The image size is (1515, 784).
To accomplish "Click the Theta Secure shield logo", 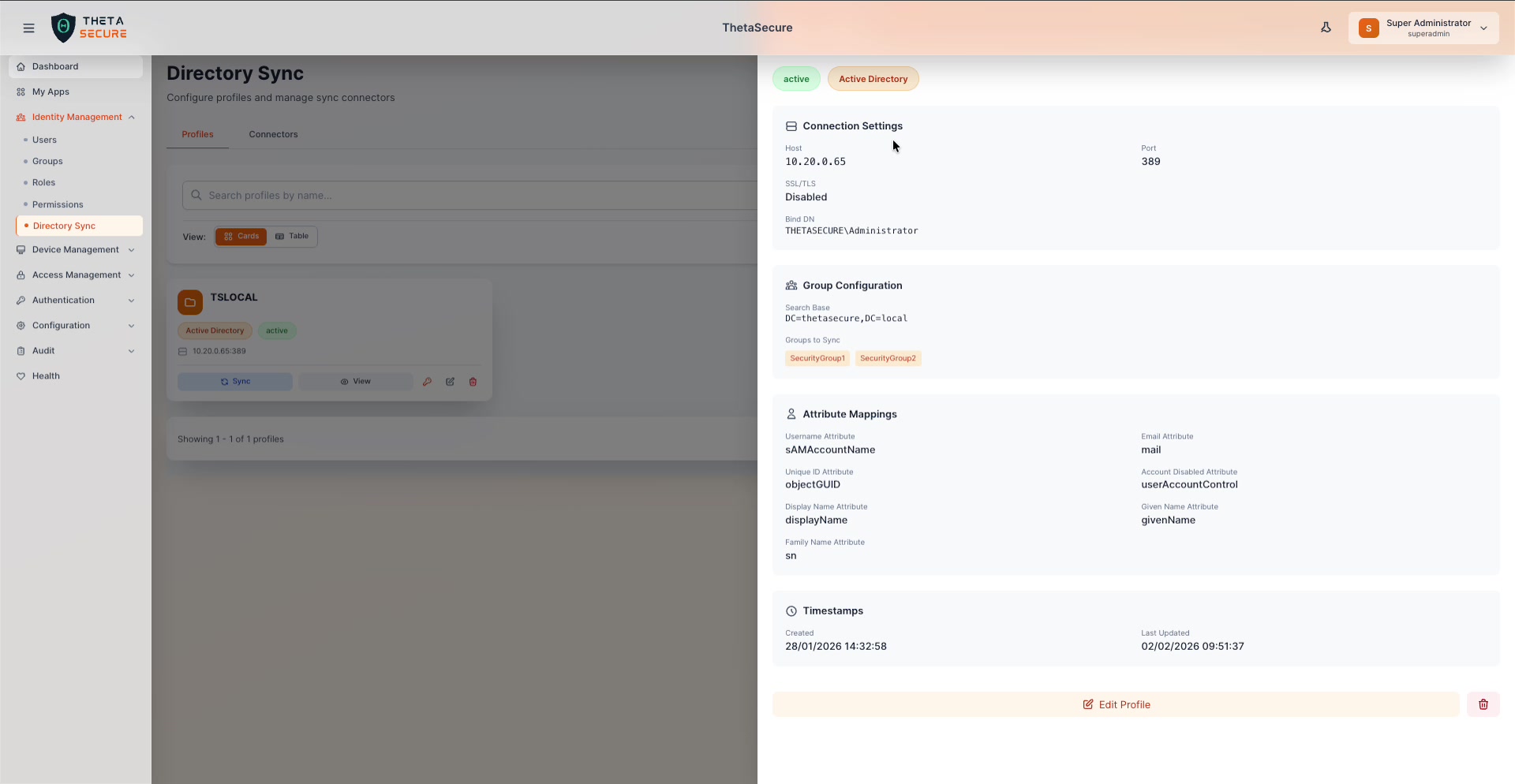I will (x=63, y=28).
